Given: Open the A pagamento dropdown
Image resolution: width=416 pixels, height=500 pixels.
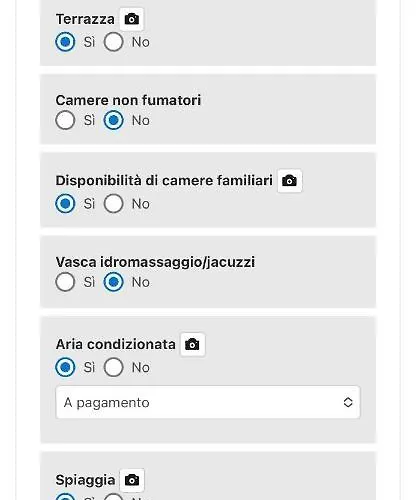Looking at the screenshot, I should tap(208, 402).
